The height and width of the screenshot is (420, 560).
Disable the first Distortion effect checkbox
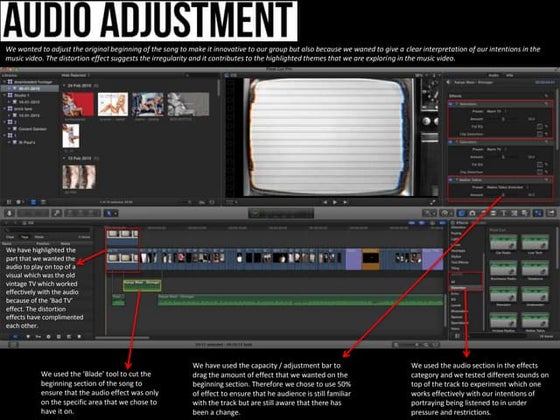tap(451, 104)
